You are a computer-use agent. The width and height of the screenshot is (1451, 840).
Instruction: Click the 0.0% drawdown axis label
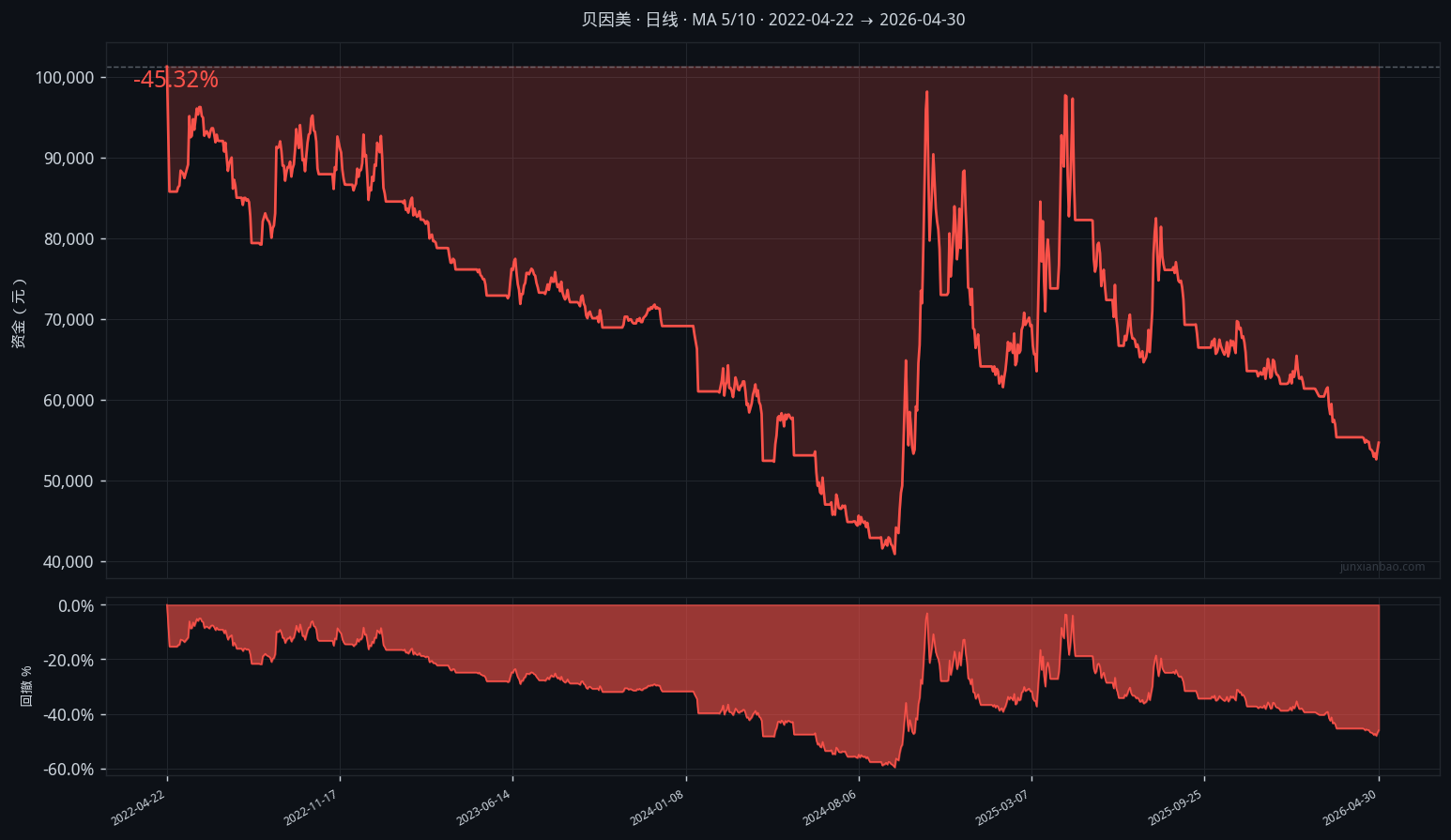click(x=76, y=606)
